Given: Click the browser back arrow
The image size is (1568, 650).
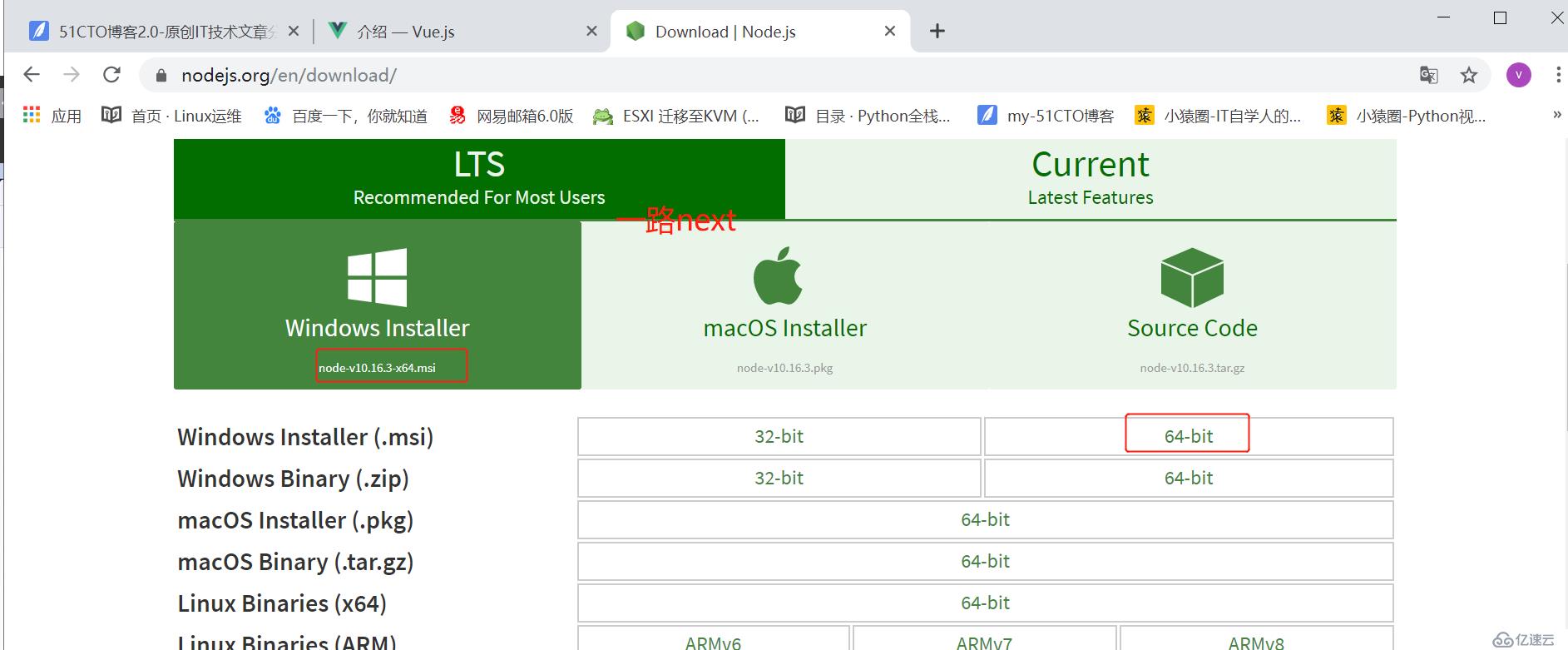Looking at the screenshot, I should pos(32,75).
